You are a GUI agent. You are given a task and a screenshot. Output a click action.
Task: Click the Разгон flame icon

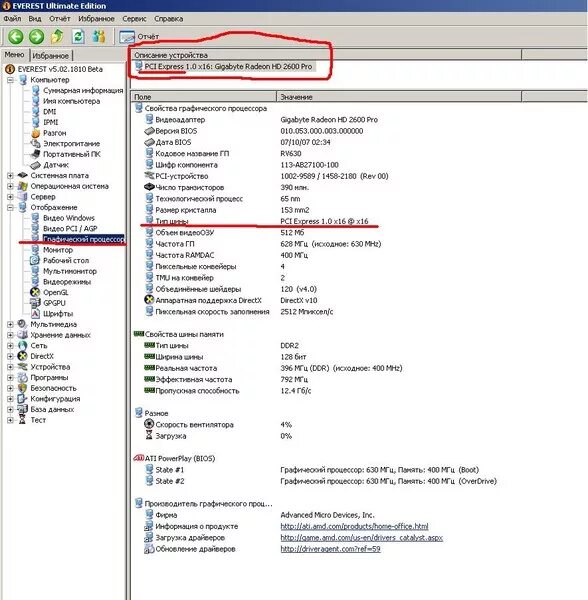click(35, 133)
